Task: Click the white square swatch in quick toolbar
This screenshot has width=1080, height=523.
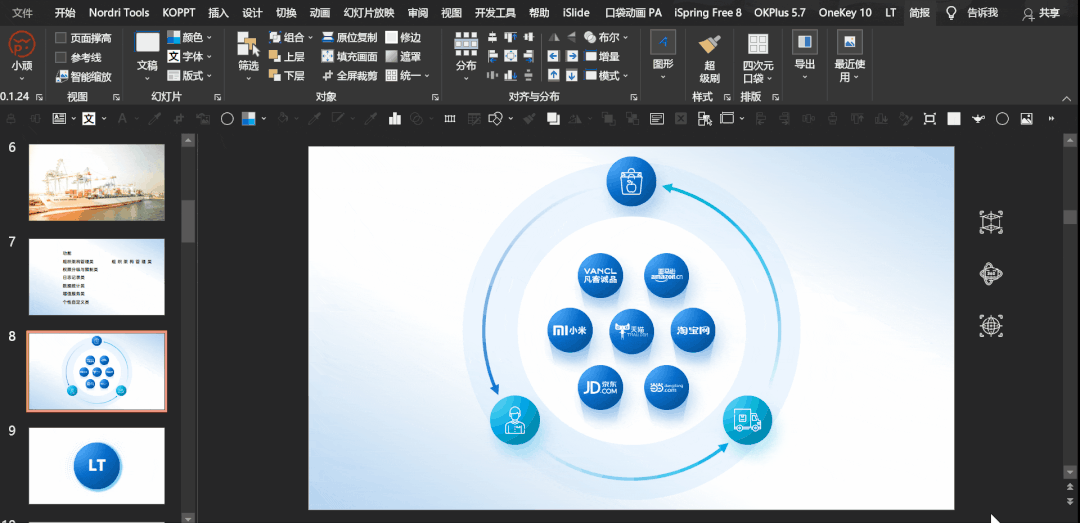Action: [953, 119]
